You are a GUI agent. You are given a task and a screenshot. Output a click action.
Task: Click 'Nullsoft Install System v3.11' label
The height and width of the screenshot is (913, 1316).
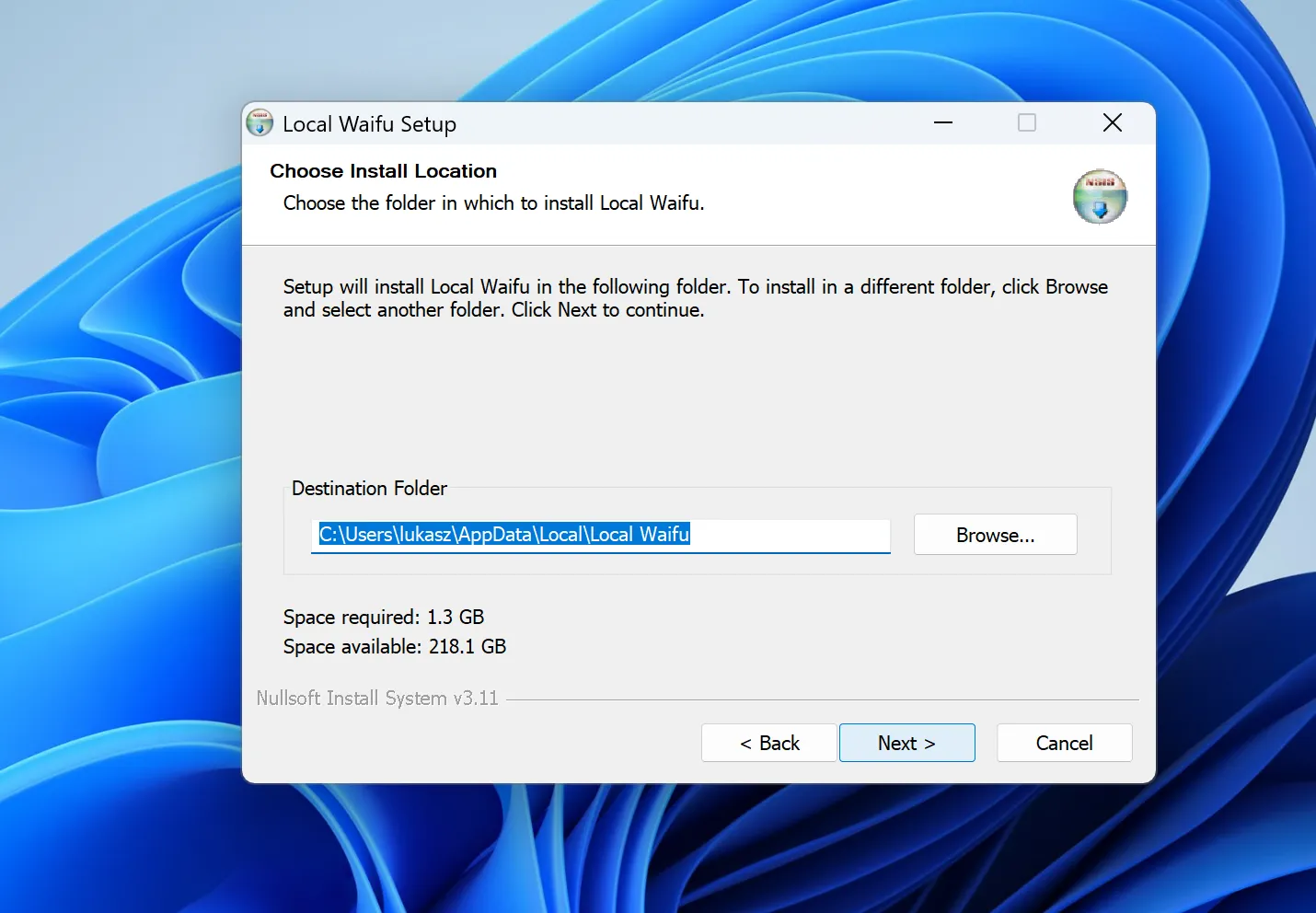pyautogui.click(x=377, y=699)
